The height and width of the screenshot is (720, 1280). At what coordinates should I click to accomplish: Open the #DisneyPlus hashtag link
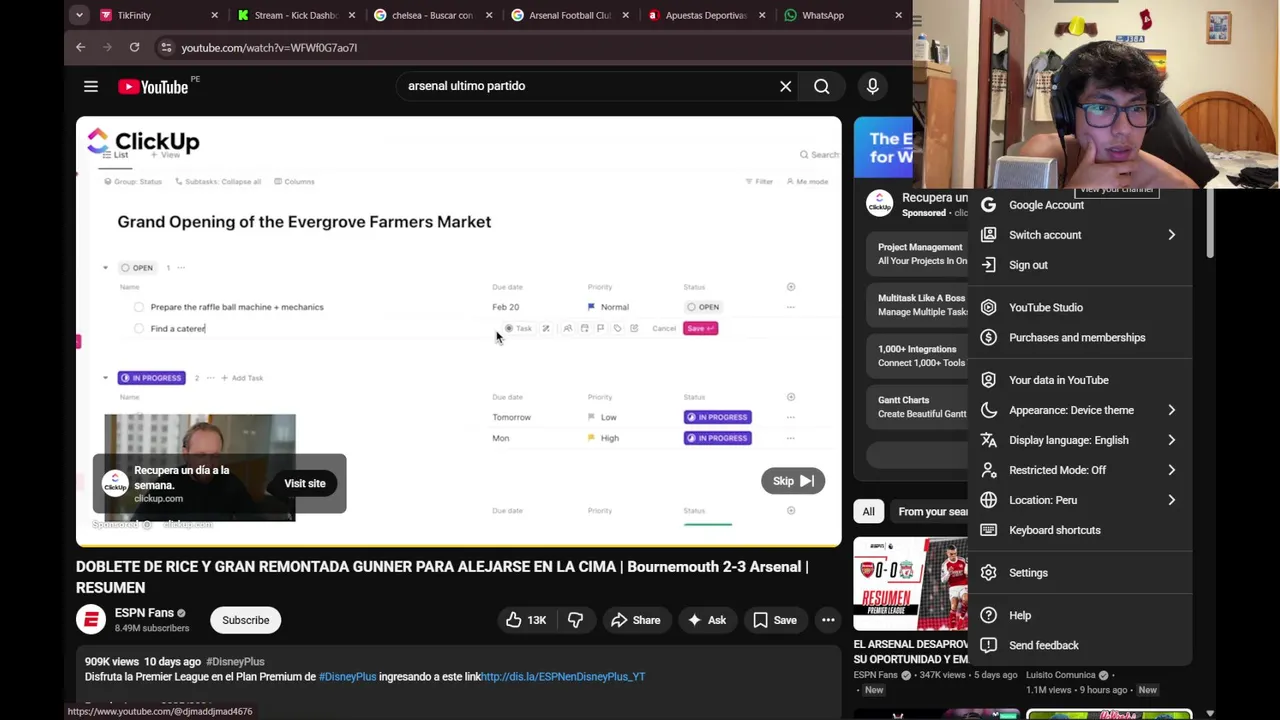coord(235,662)
